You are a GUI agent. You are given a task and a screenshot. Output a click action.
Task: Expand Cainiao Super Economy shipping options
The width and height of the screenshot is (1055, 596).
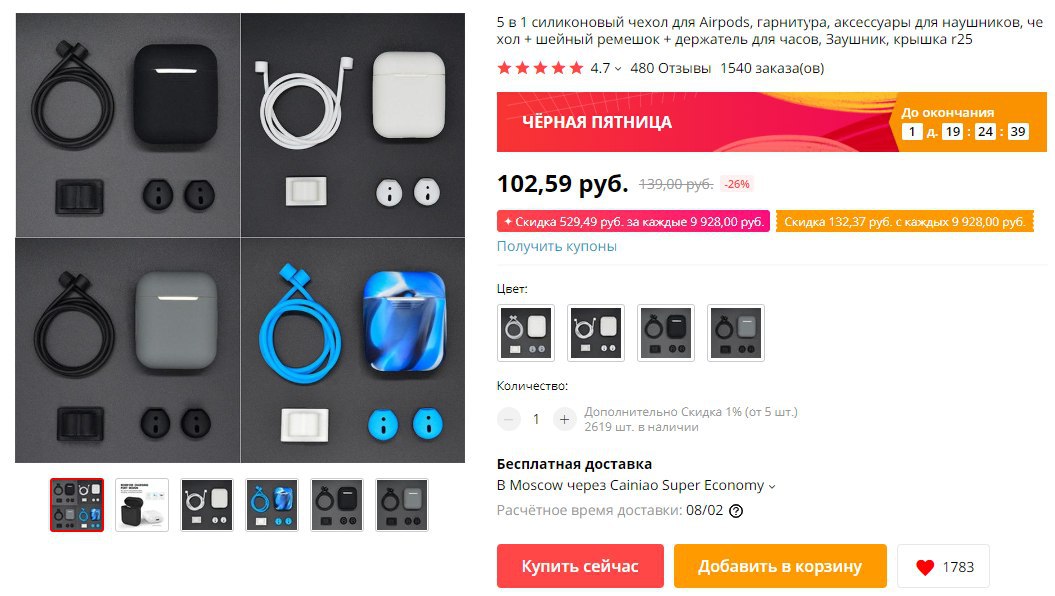772,486
